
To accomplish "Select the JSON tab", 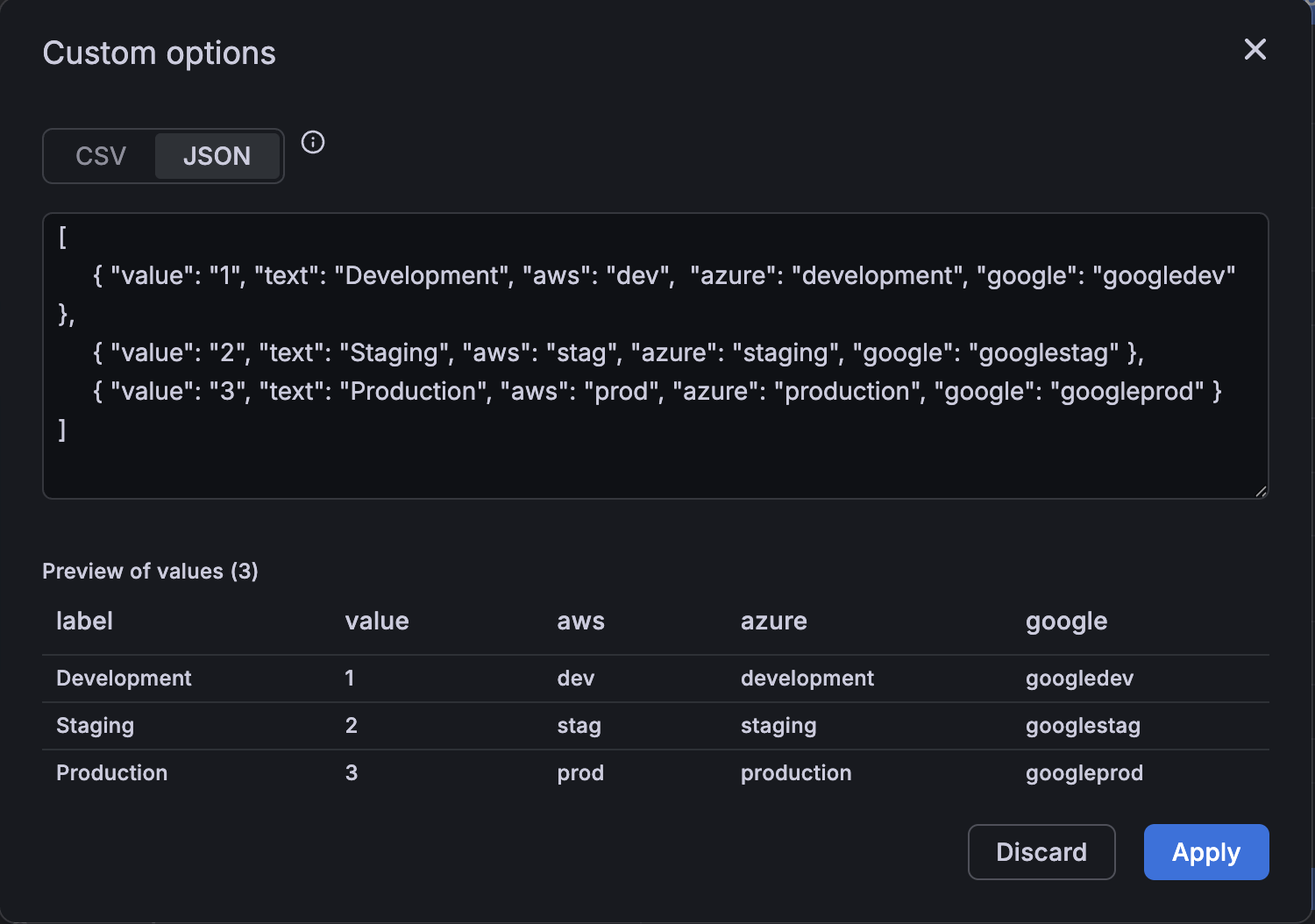I will [x=217, y=156].
